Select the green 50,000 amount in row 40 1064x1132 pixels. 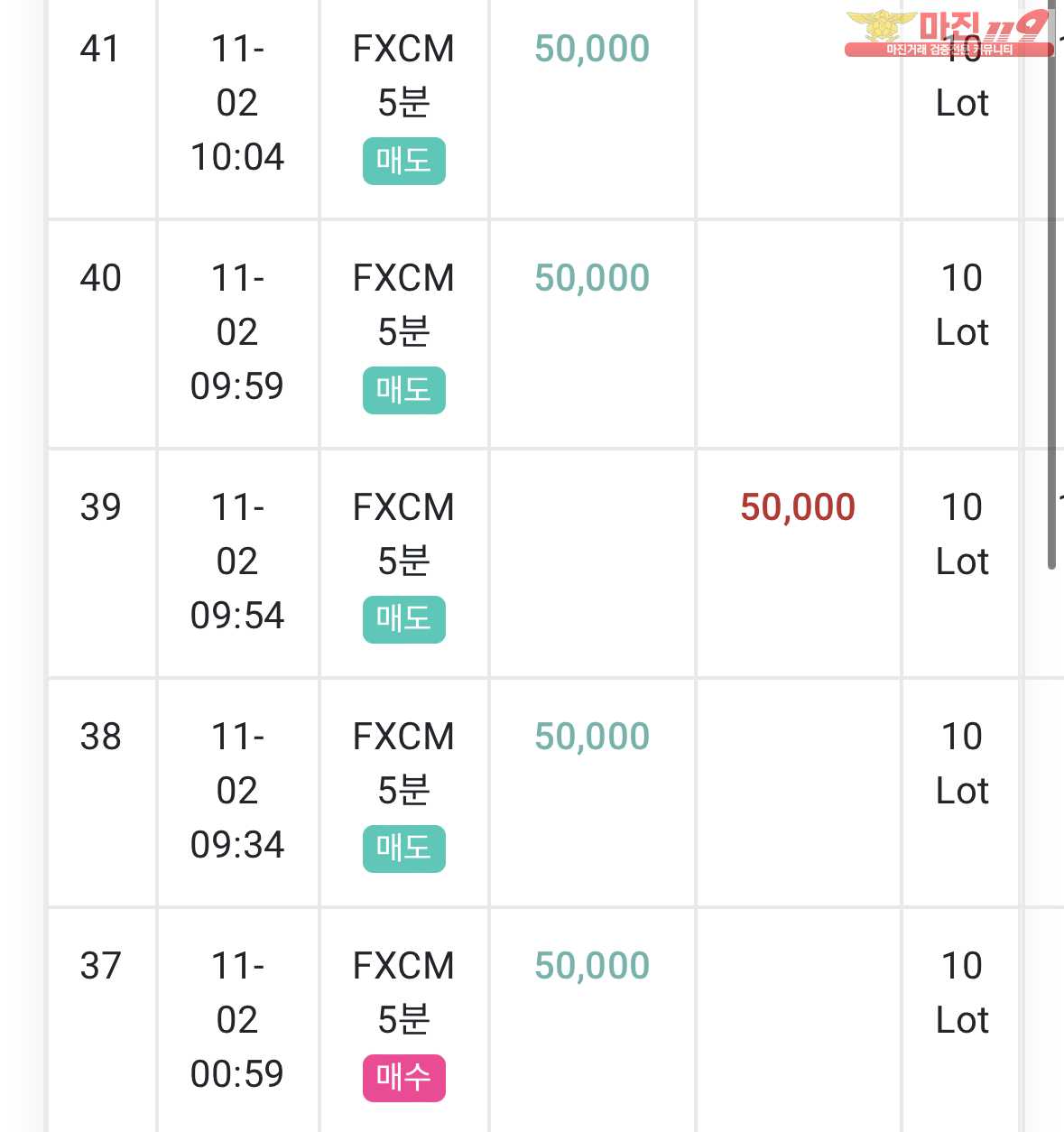[x=592, y=278]
